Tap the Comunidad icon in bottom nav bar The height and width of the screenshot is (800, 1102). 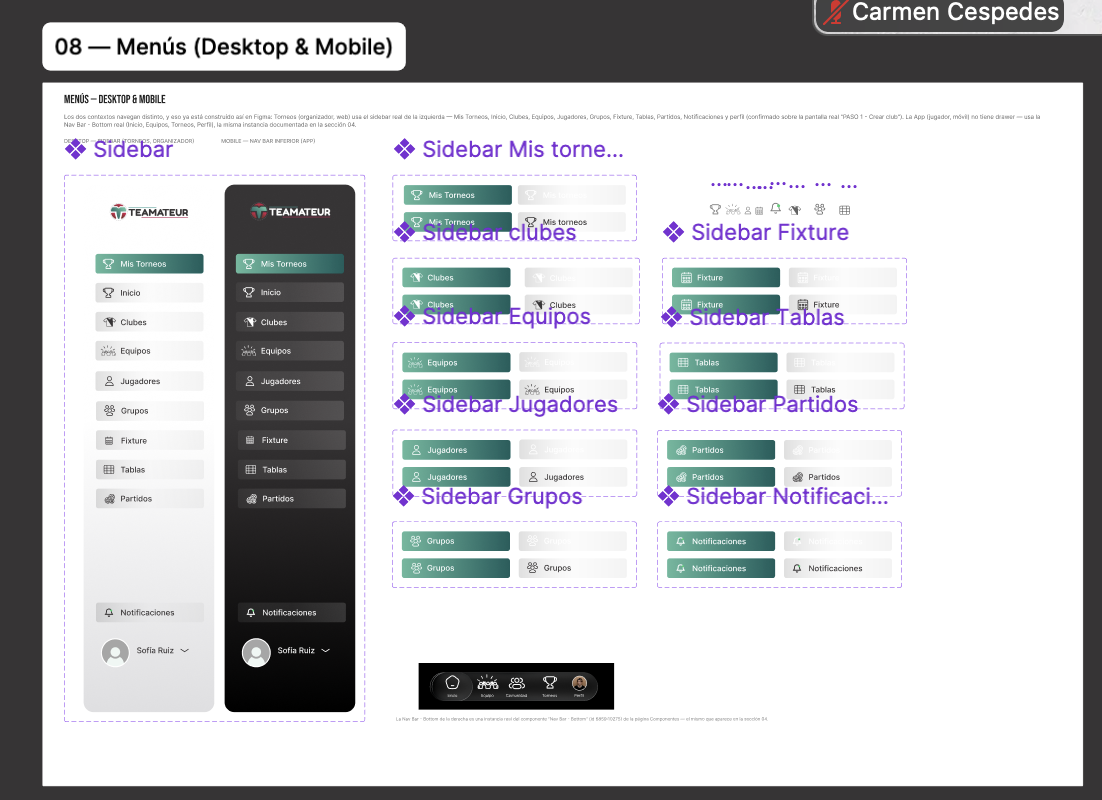517,685
